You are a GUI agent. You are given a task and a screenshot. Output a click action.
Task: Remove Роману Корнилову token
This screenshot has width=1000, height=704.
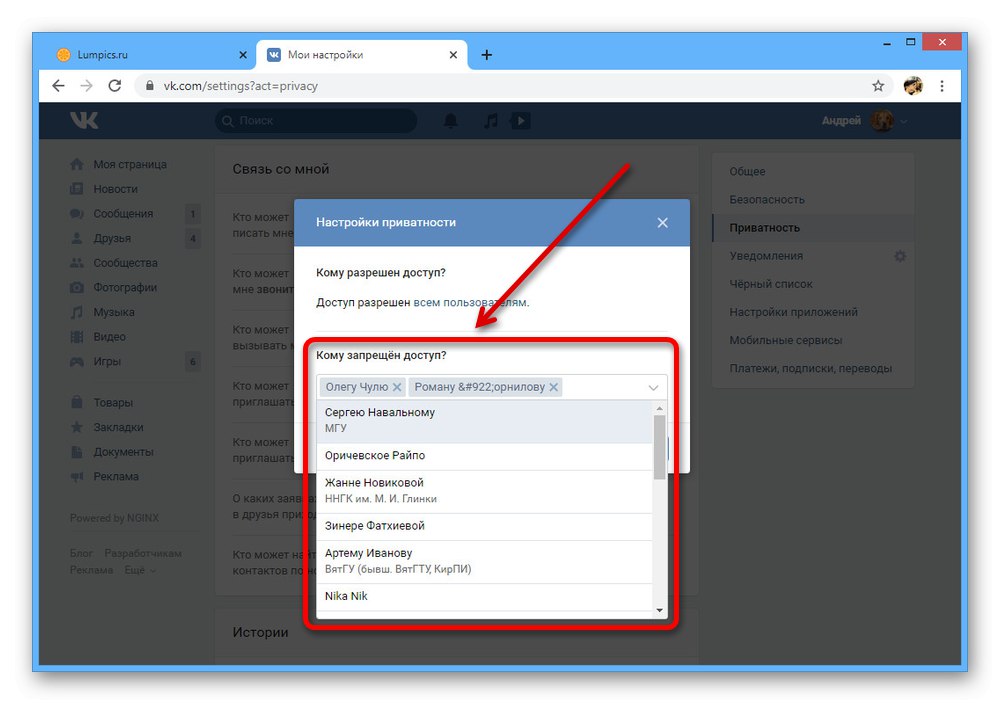(554, 387)
